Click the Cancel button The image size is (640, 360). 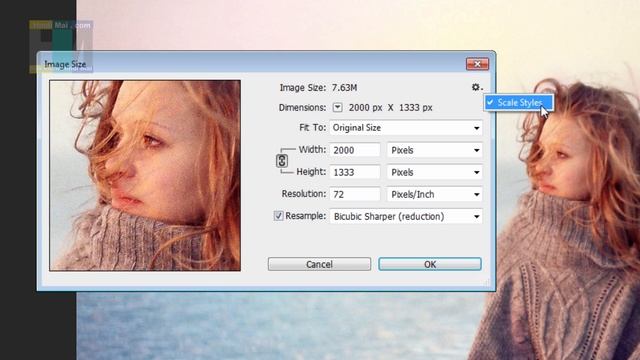319,264
